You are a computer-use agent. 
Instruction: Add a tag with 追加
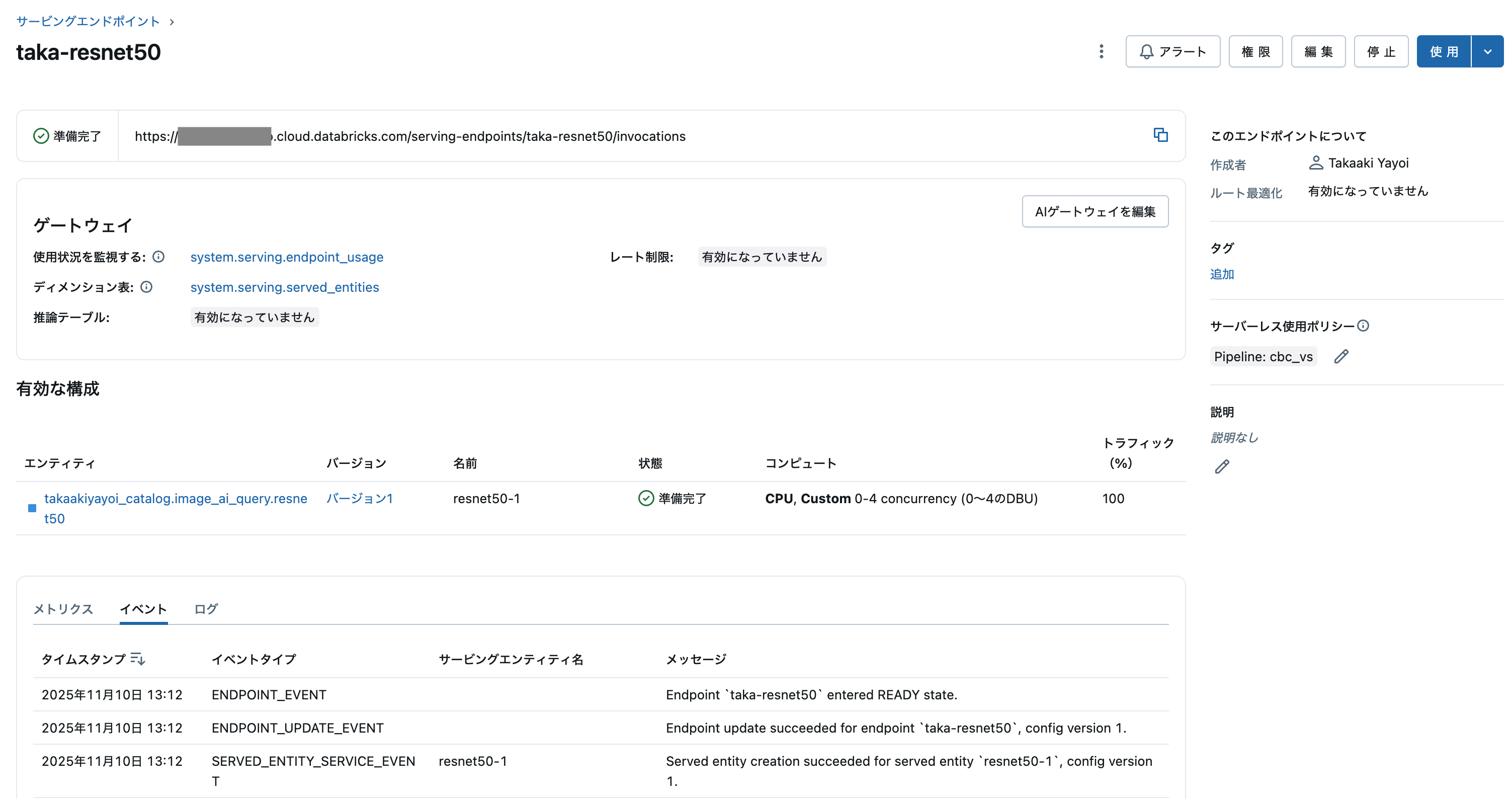(x=1221, y=274)
